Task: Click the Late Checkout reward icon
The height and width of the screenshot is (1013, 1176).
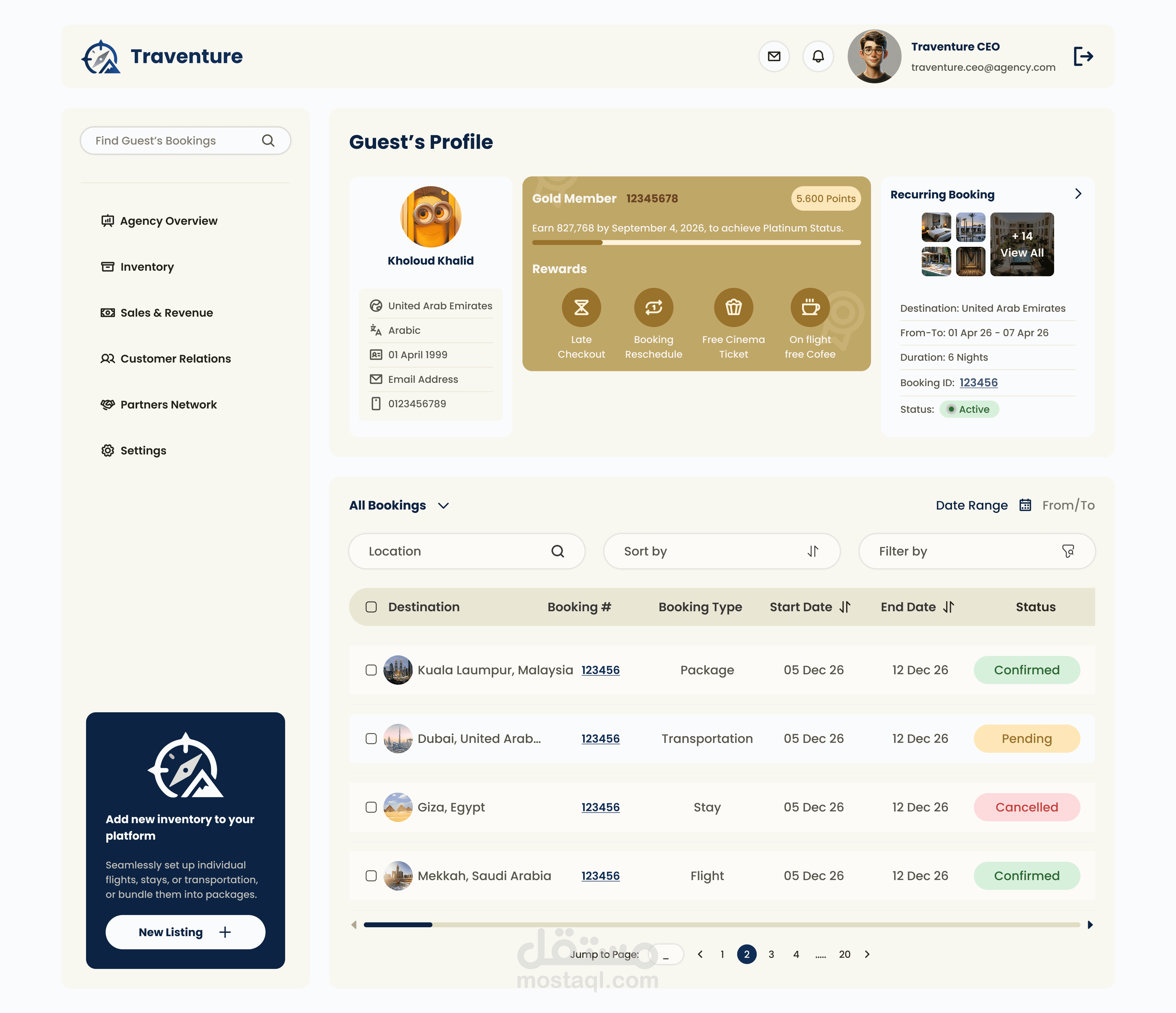Action: click(581, 307)
